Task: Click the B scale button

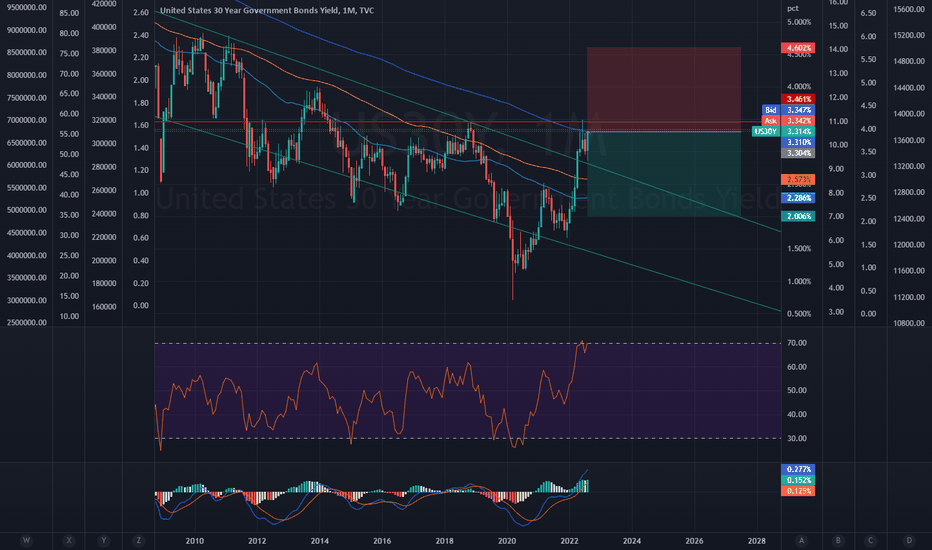Action: pos(838,540)
